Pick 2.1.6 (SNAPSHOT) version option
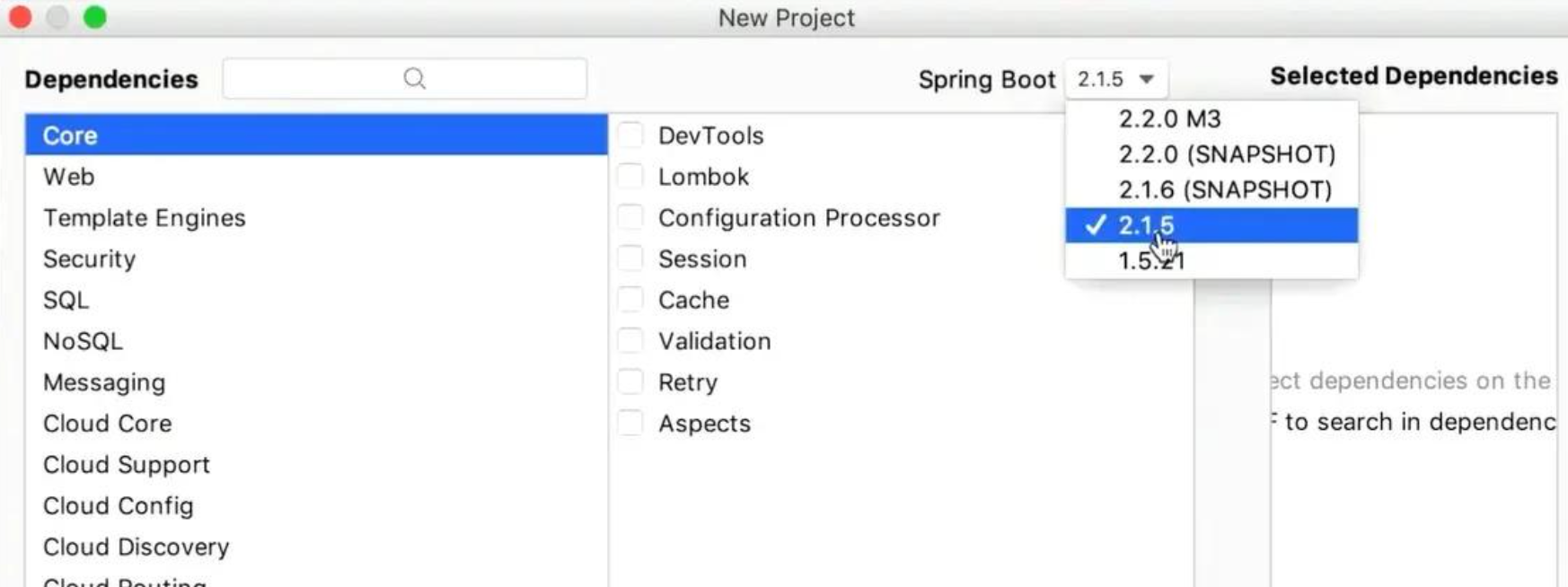 click(1225, 190)
